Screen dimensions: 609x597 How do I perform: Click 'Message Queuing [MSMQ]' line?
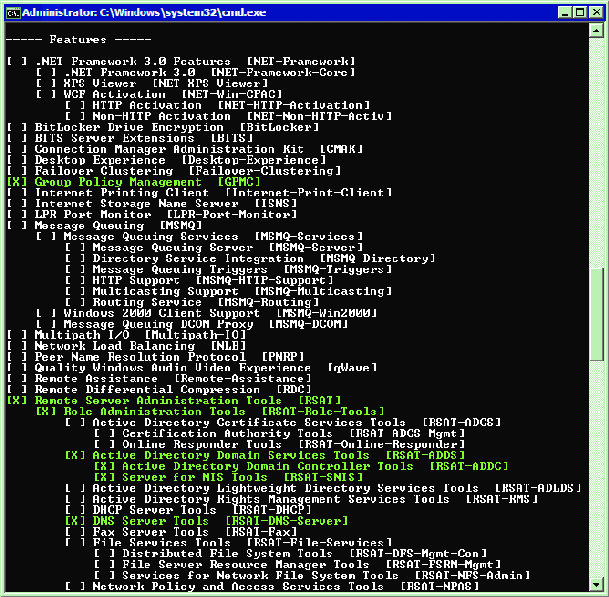105,226
